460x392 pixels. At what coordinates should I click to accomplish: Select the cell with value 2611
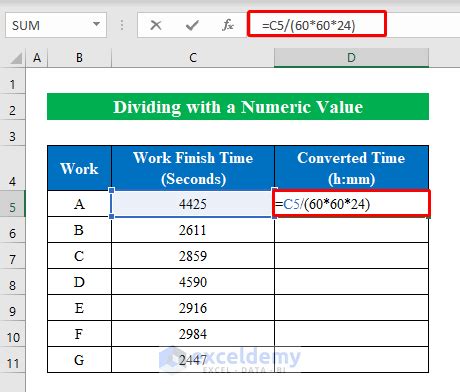193,230
